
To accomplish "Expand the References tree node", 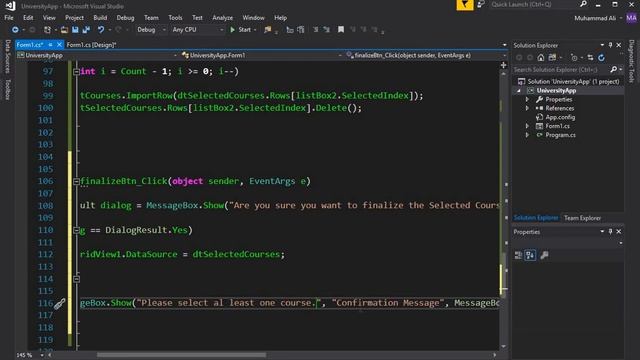I will (527, 109).
